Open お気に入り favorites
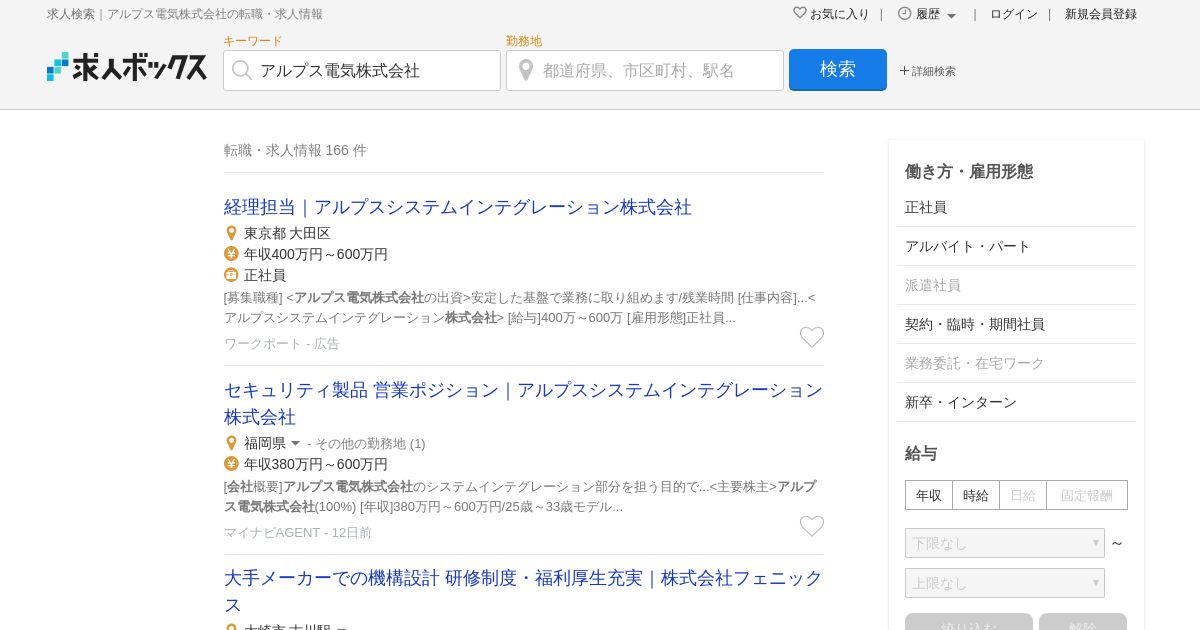 [840, 14]
